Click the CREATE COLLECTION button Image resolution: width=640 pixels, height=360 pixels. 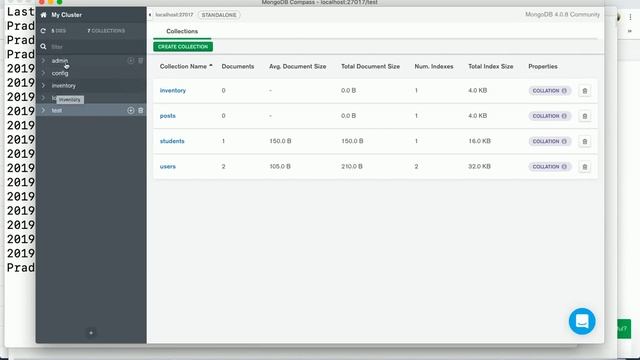coord(183,47)
